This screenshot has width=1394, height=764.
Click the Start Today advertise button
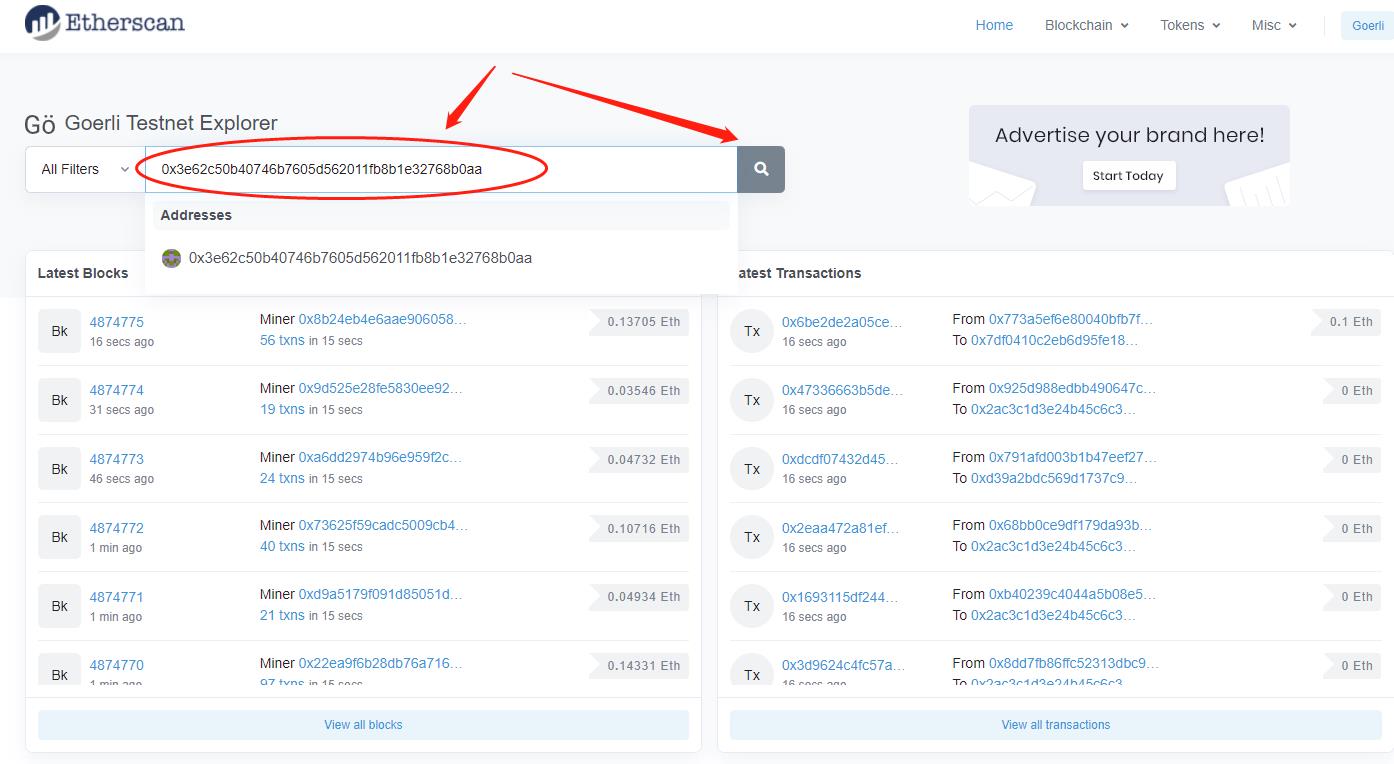click(x=1128, y=176)
